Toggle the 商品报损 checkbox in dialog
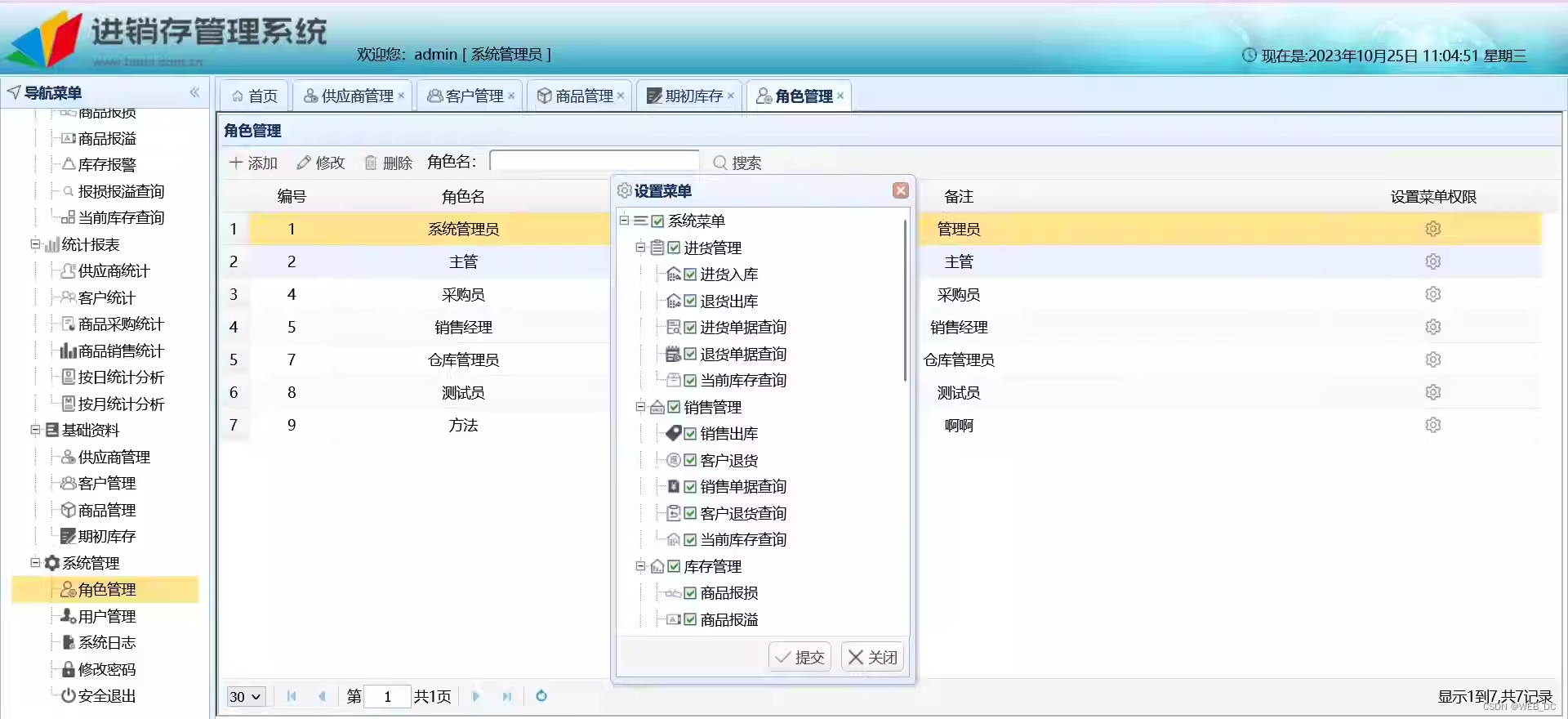The image size is (1568, 719). 690,593
